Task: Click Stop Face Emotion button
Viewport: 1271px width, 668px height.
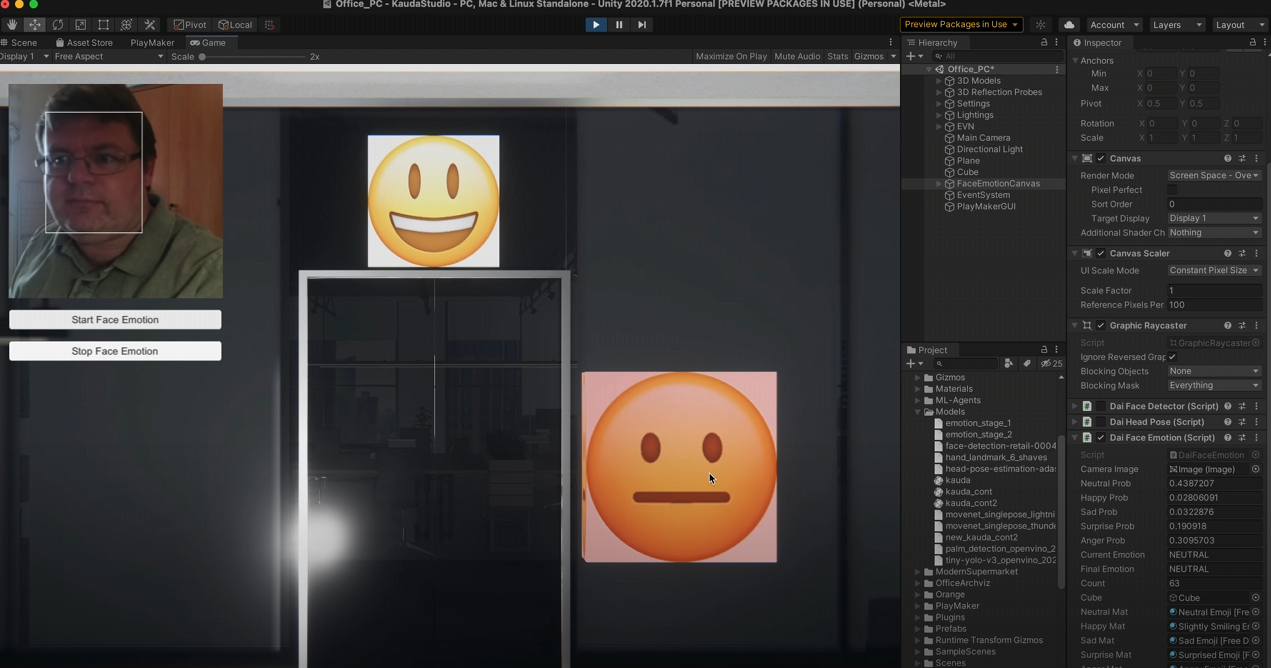Action: pos(115,351)
